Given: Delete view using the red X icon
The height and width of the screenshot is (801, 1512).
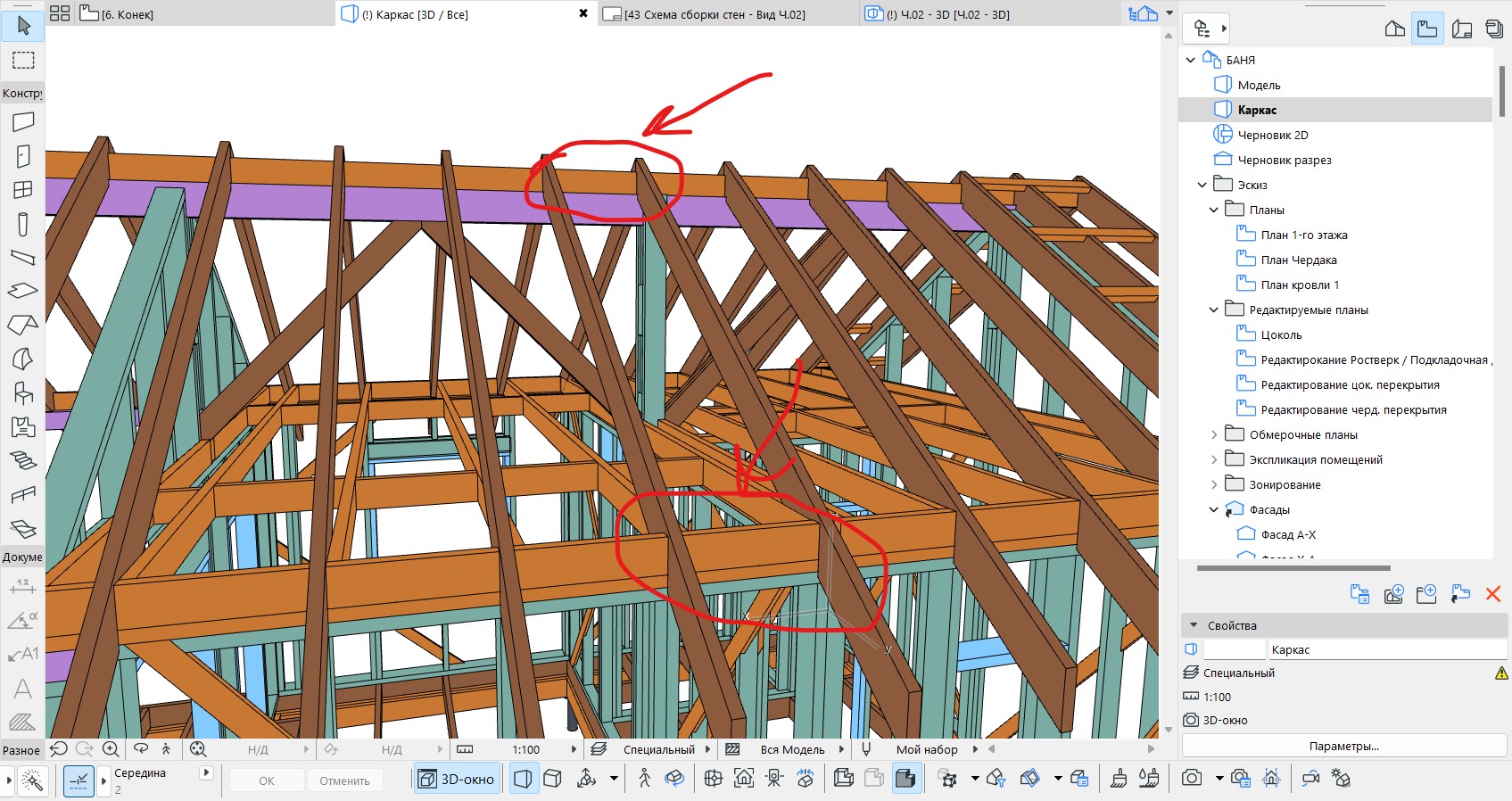Looking at the screenshot, I should [x=1492, y=594].
